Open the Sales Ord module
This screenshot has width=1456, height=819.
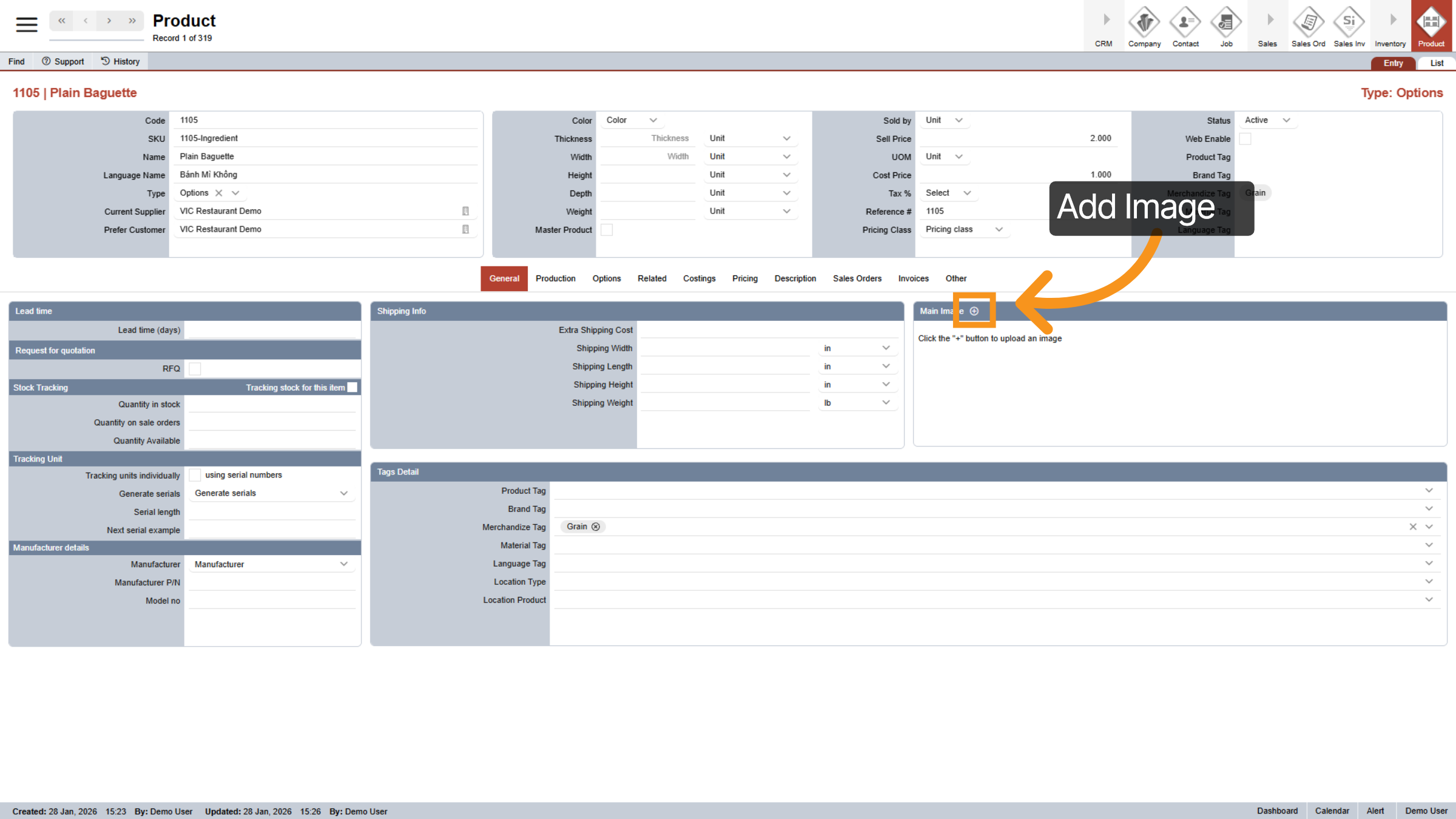click(x=1309, y=25)
